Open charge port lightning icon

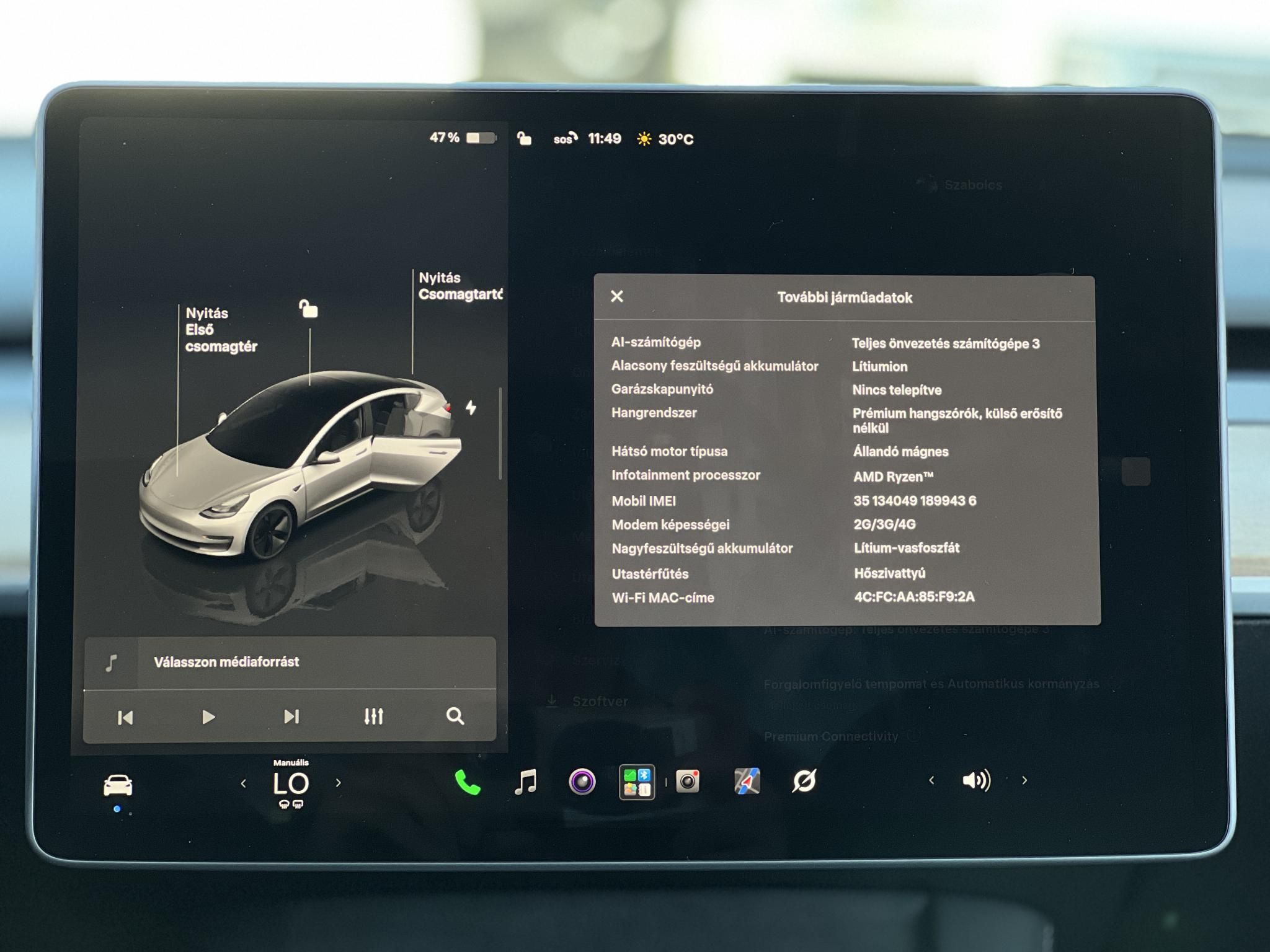click(471, 407)
